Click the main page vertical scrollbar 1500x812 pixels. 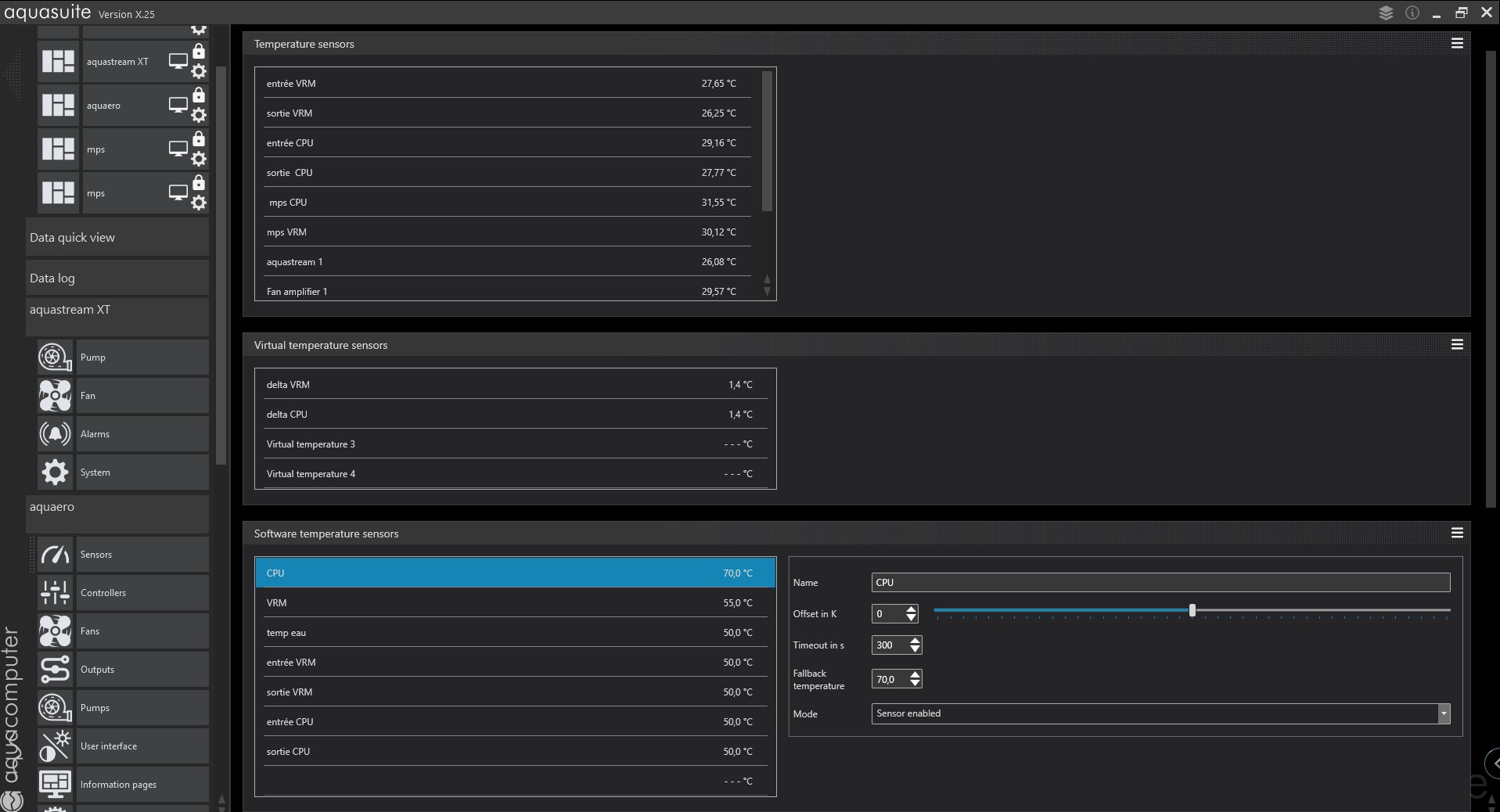point(1491,278)
